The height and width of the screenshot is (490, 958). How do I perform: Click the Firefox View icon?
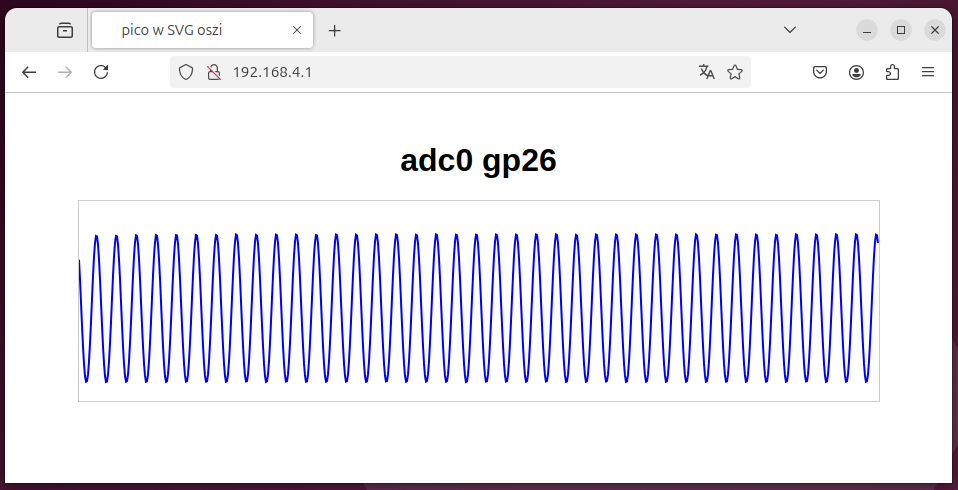point(65,30)
